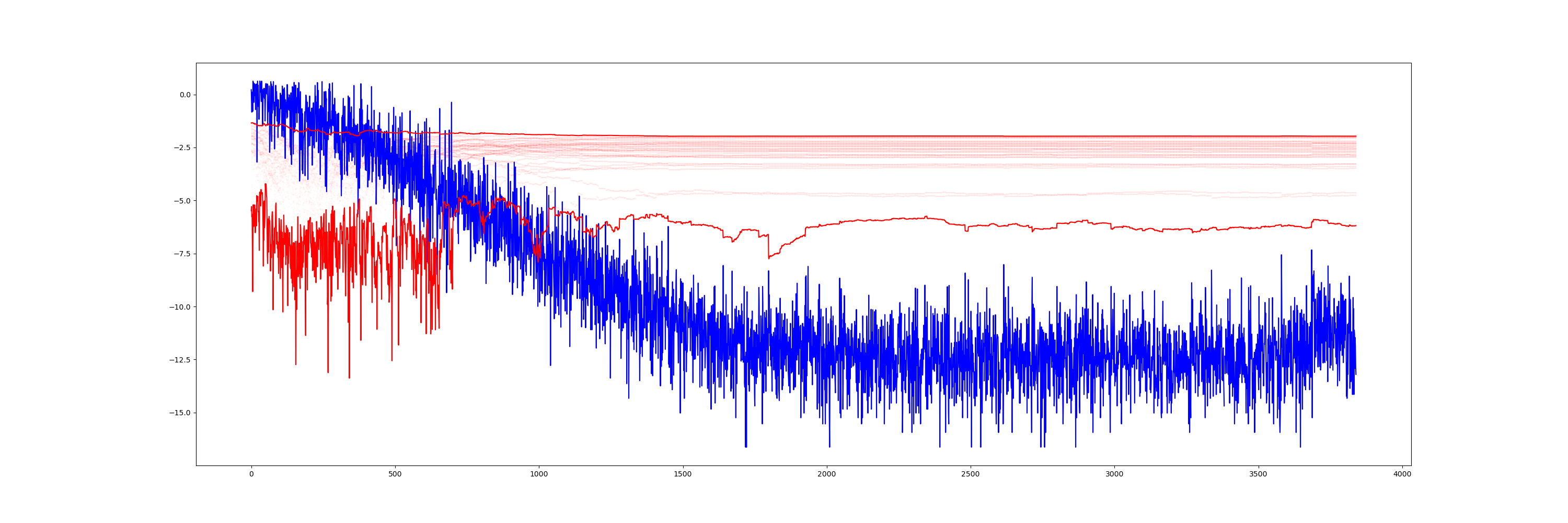The image size is (1568, 523).
Task: Click the x-axis tick label 2500
Action: [x=970, y=474]
